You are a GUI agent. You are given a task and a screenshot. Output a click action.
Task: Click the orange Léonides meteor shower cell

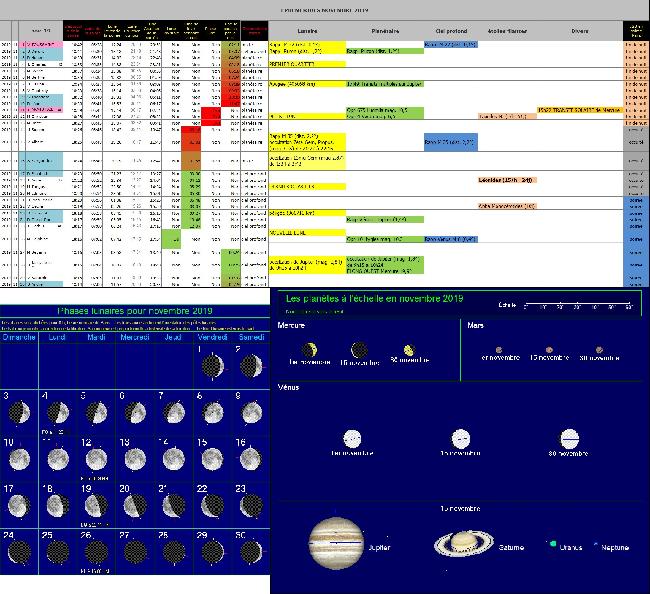(507, 180)
